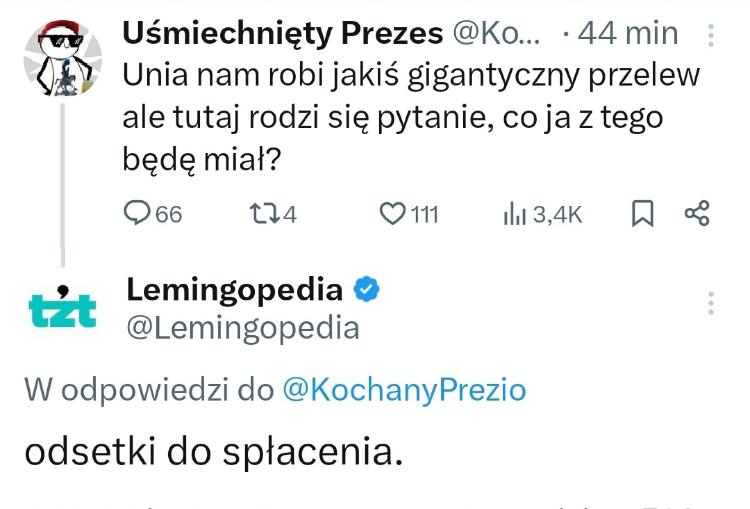Viewport: 750px width, 509px height.
Task: Like the tweet with 111 likes
Action: click(x=393, y=213)
